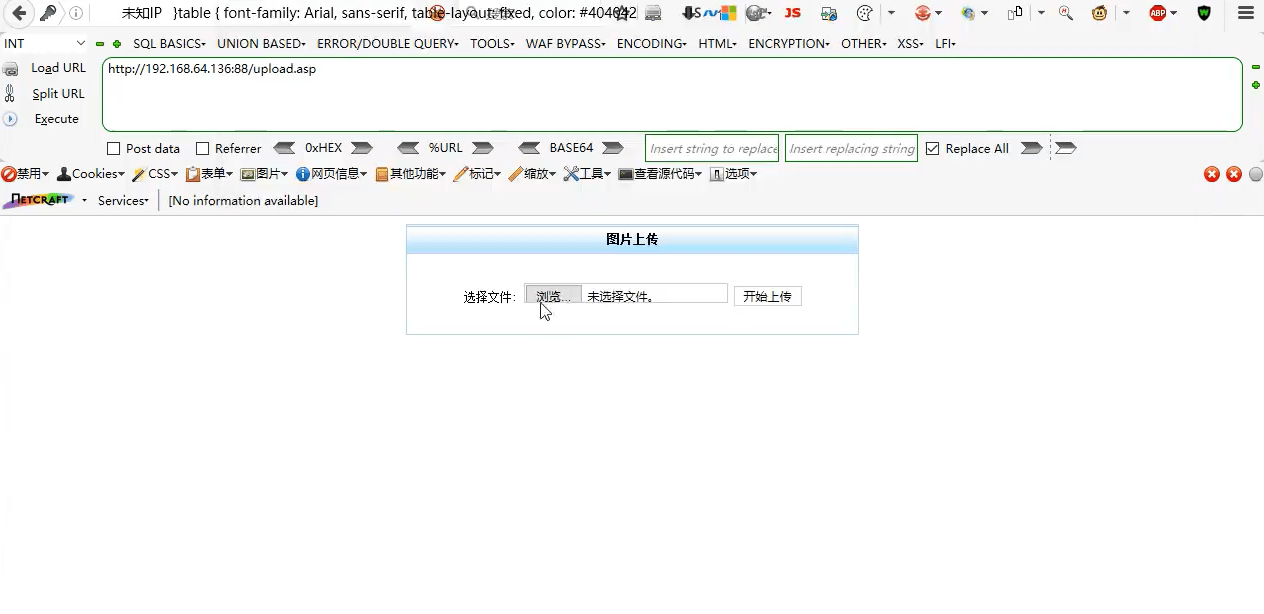
Task: Expand the UNION BASED menu
Action: point(261,44)
